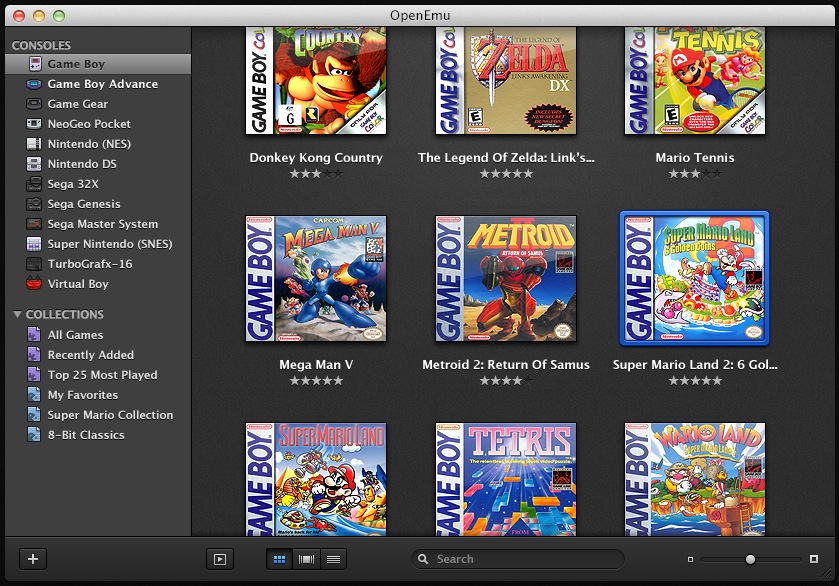Click the Sega Master System icon
The width and height of the screenshot is (839, 586).
tap(34, 224)
